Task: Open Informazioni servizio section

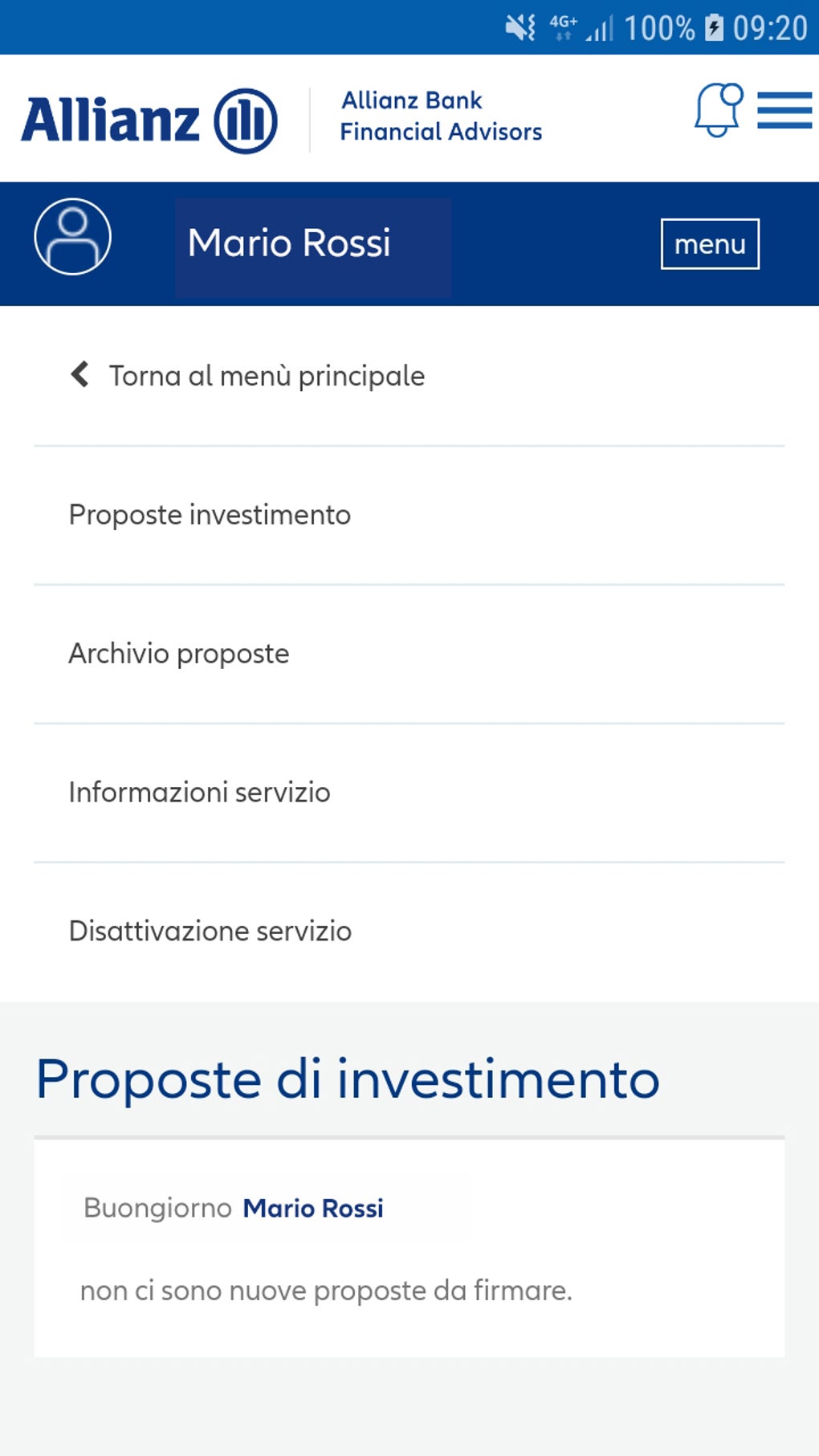Action: point(199,793)
